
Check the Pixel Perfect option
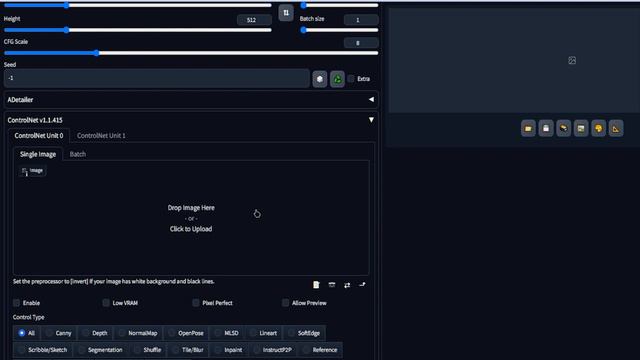196,303
